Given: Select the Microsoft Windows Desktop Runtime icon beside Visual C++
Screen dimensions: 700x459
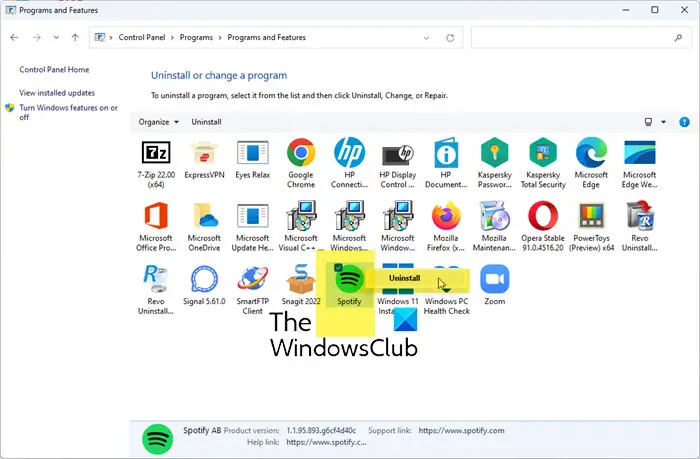Looking at the screenshot, I should tap(349, 216).
